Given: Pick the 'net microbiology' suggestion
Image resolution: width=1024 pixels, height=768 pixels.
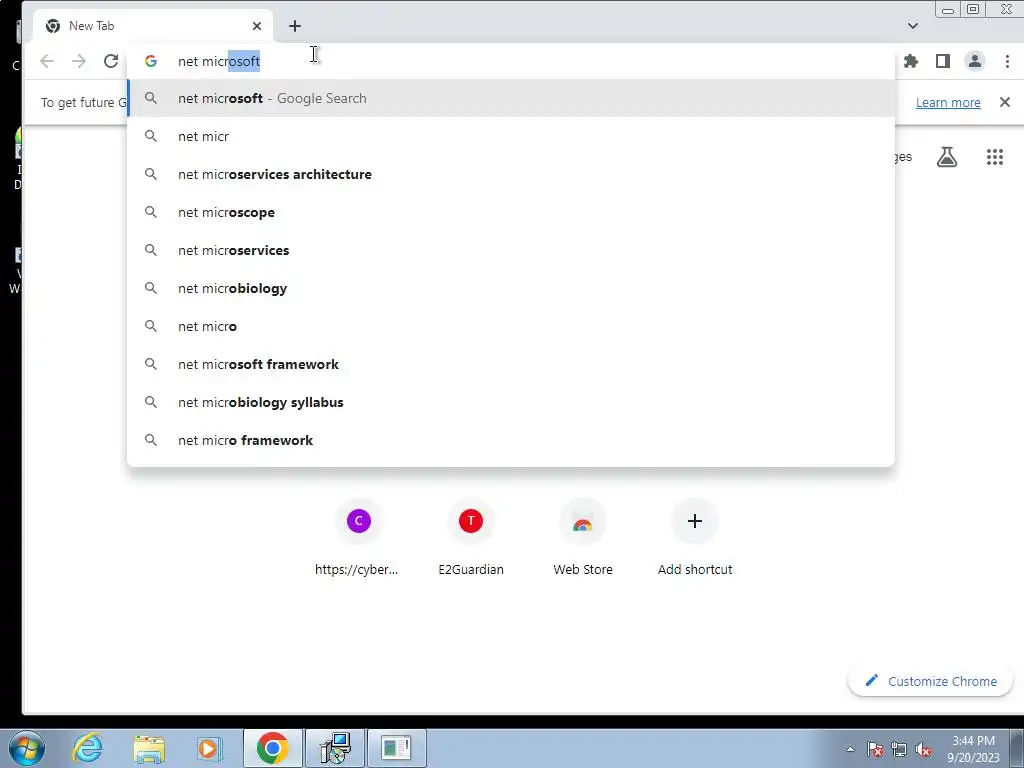Looking at the screenshot, I should click(x=511, y=288).
